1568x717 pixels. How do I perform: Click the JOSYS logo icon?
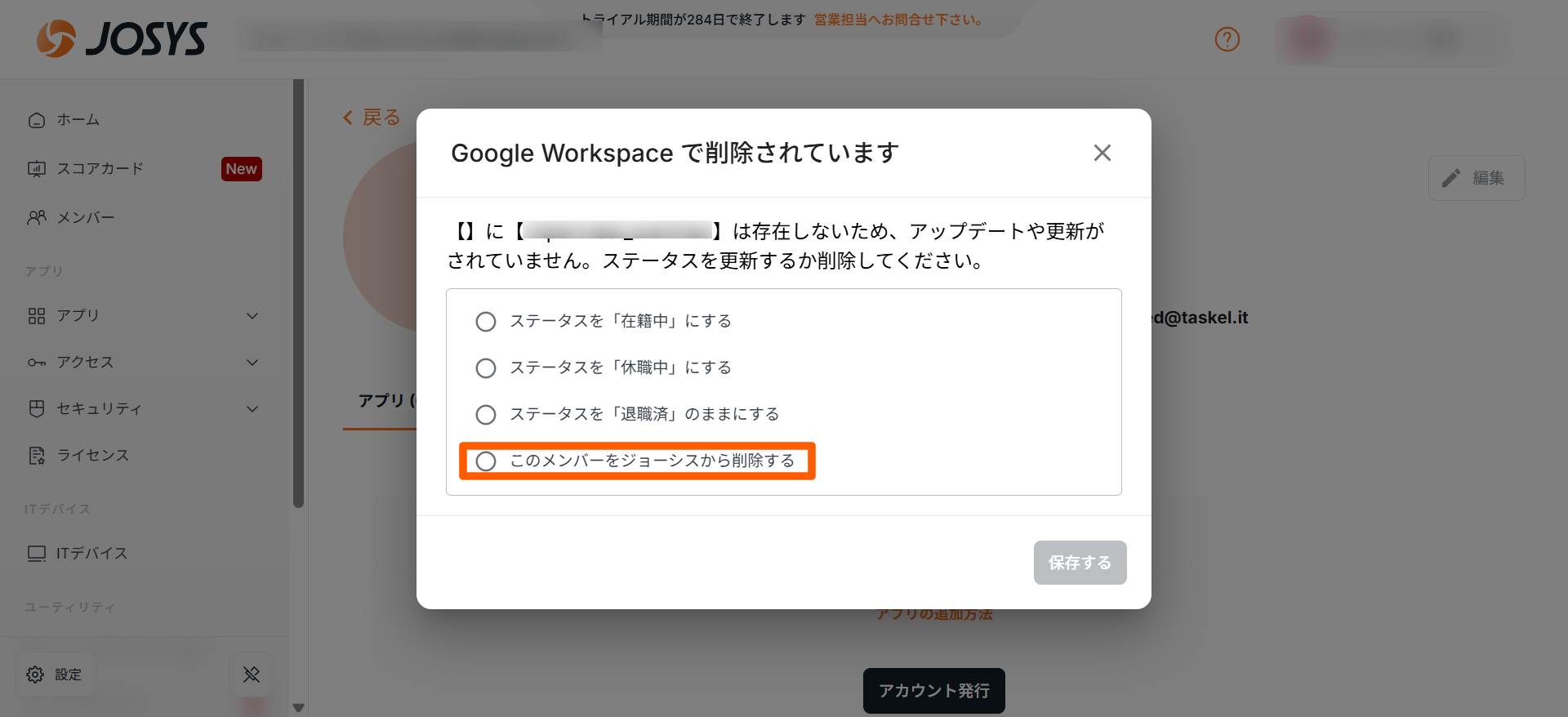click(x=56, y=38)
